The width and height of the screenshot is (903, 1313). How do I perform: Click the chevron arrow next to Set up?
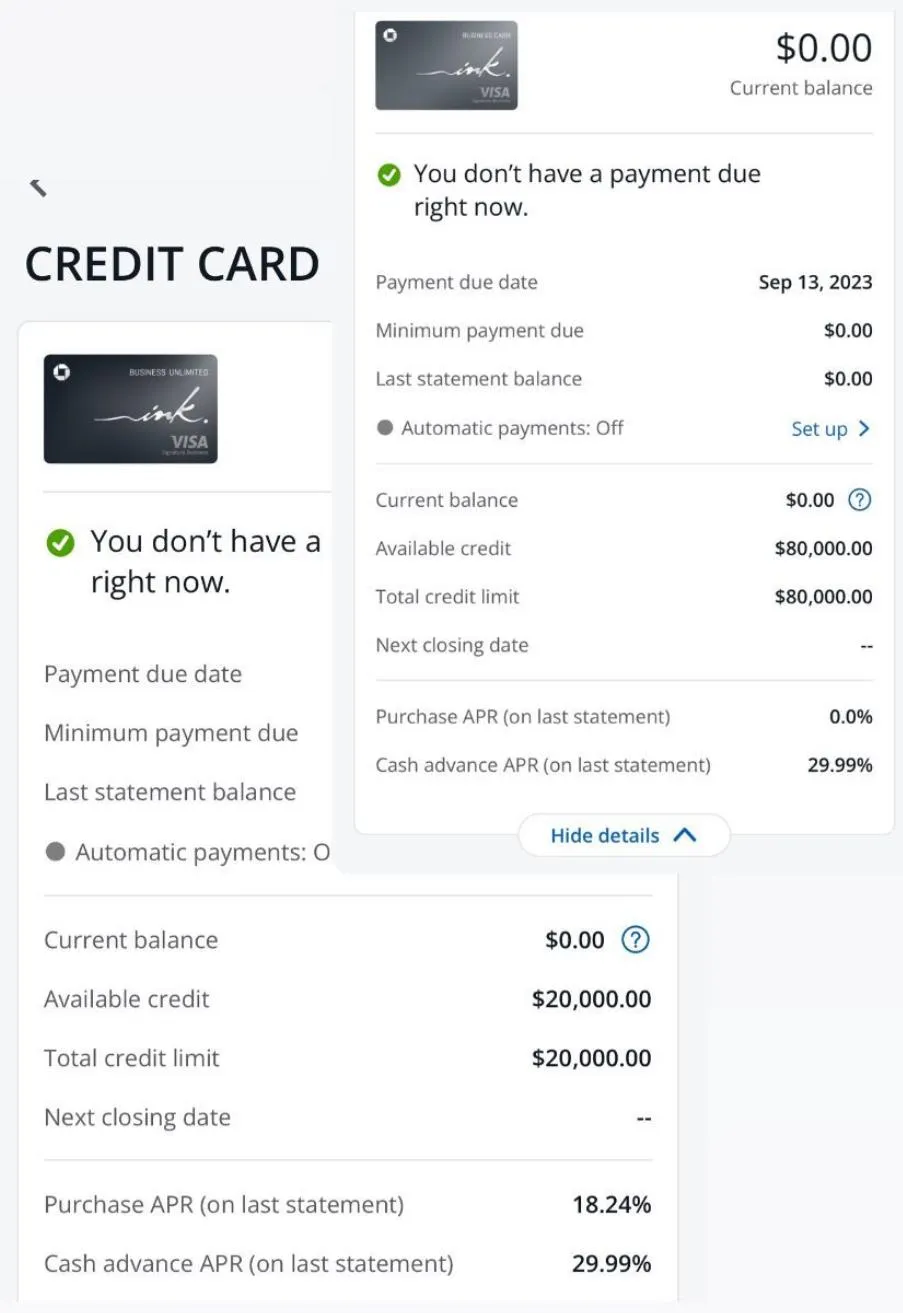click(x=864, y=429)
